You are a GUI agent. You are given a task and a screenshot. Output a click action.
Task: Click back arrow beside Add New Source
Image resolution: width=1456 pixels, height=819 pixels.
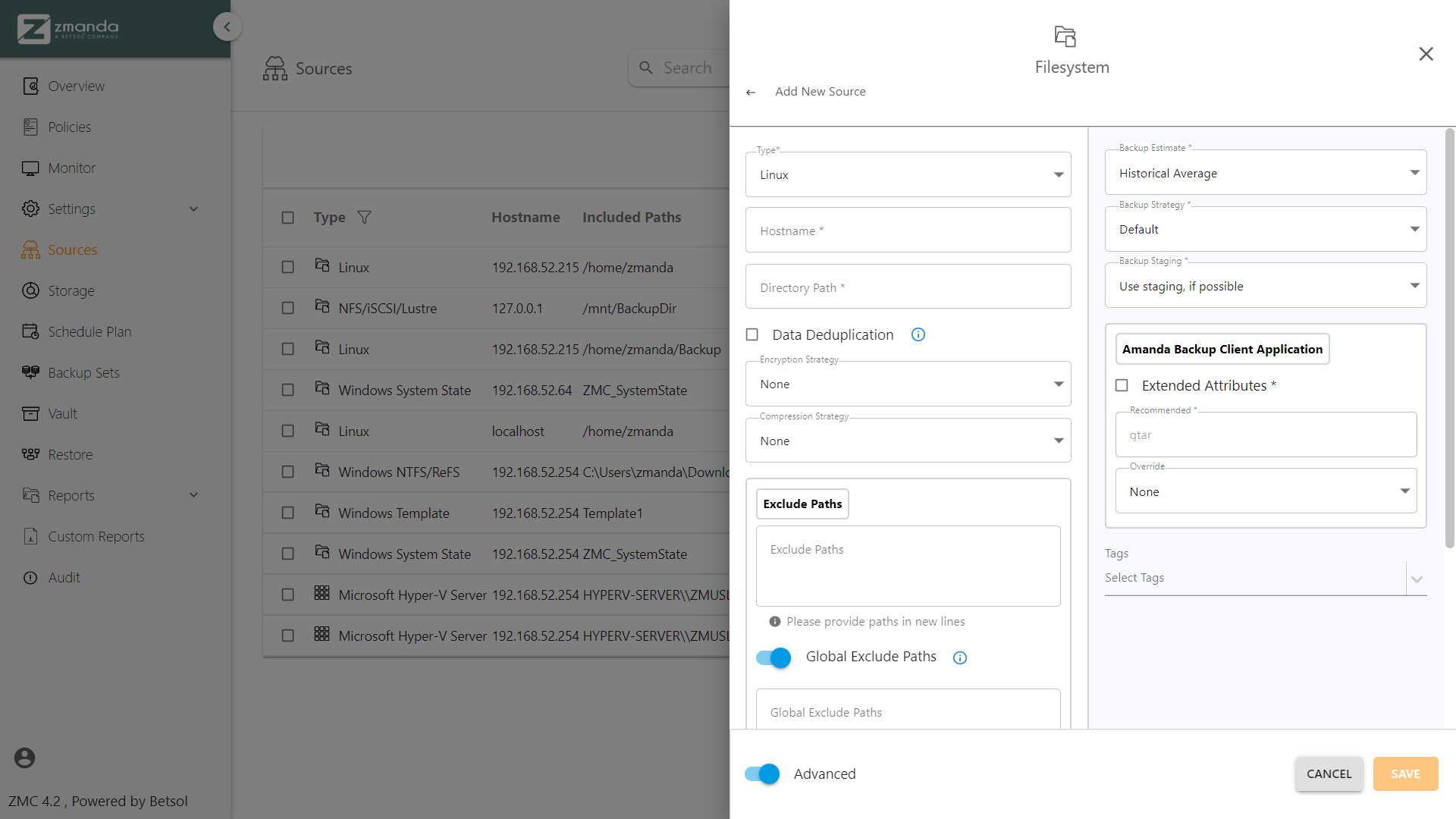click(x=751, y=92)
